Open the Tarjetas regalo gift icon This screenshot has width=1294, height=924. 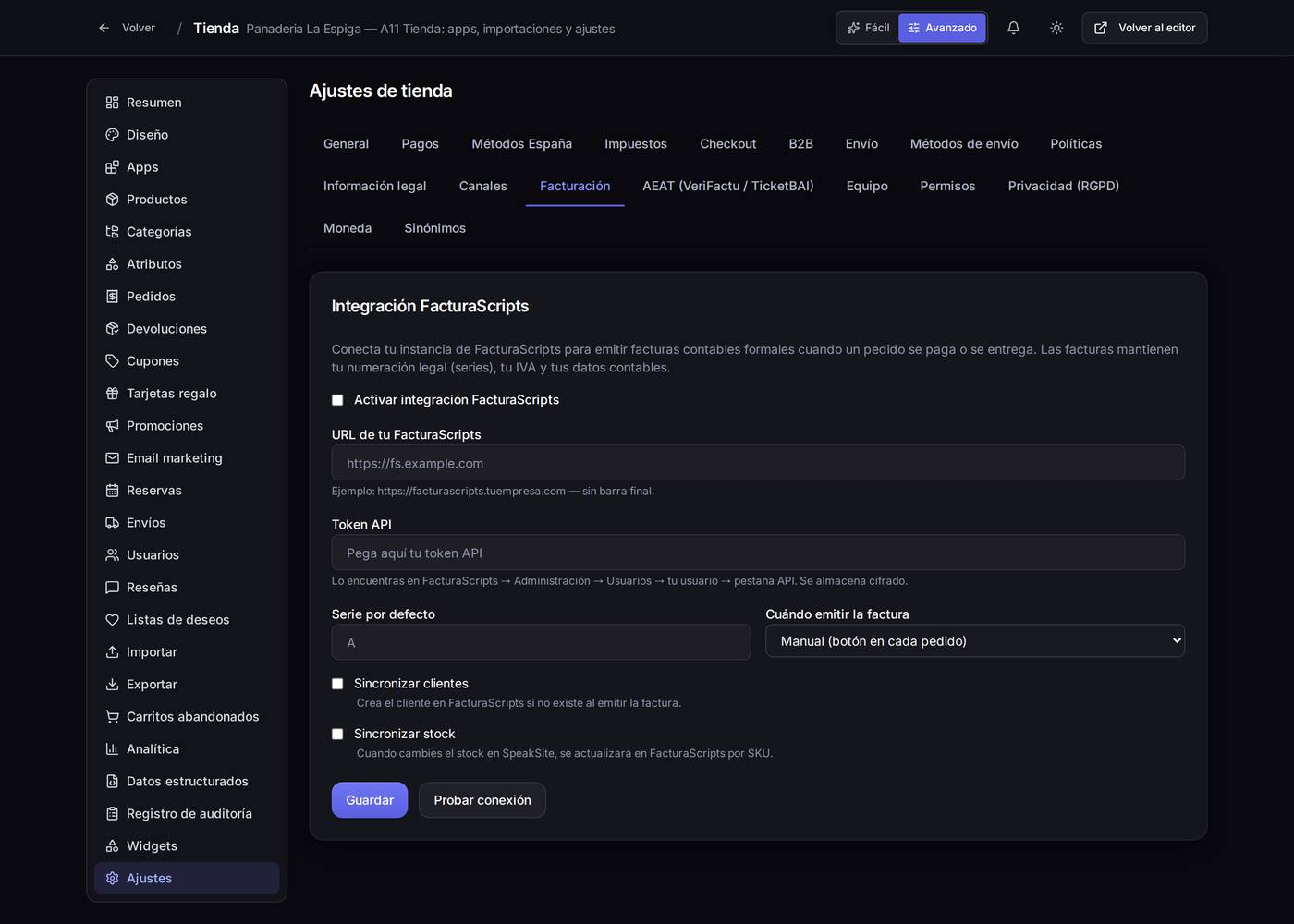[112, 394]
